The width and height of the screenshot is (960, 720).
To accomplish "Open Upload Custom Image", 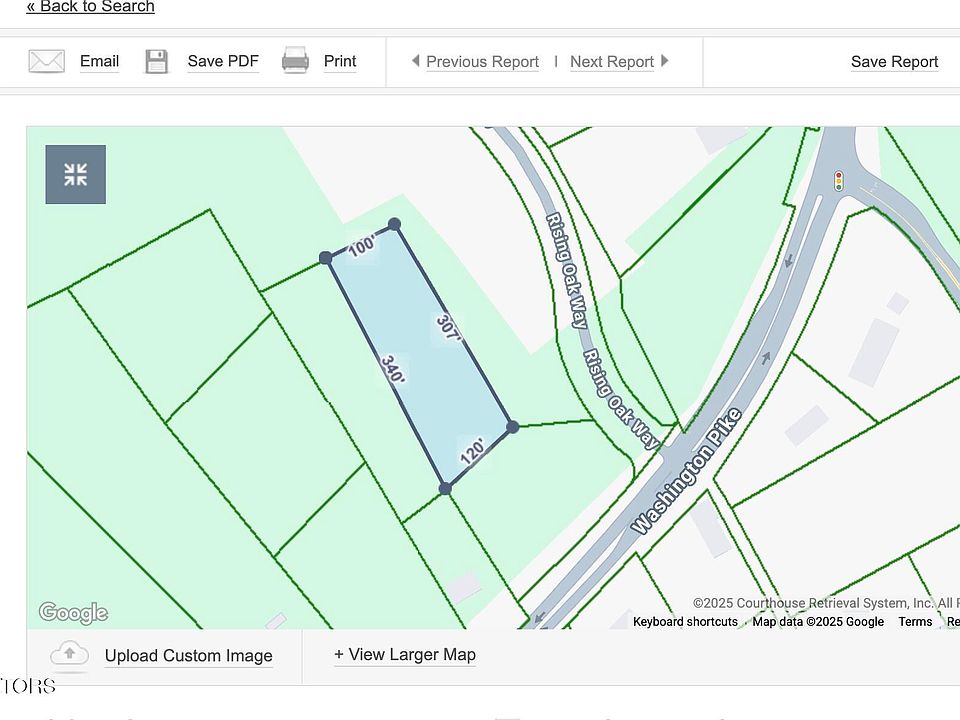I will point(188,656).
